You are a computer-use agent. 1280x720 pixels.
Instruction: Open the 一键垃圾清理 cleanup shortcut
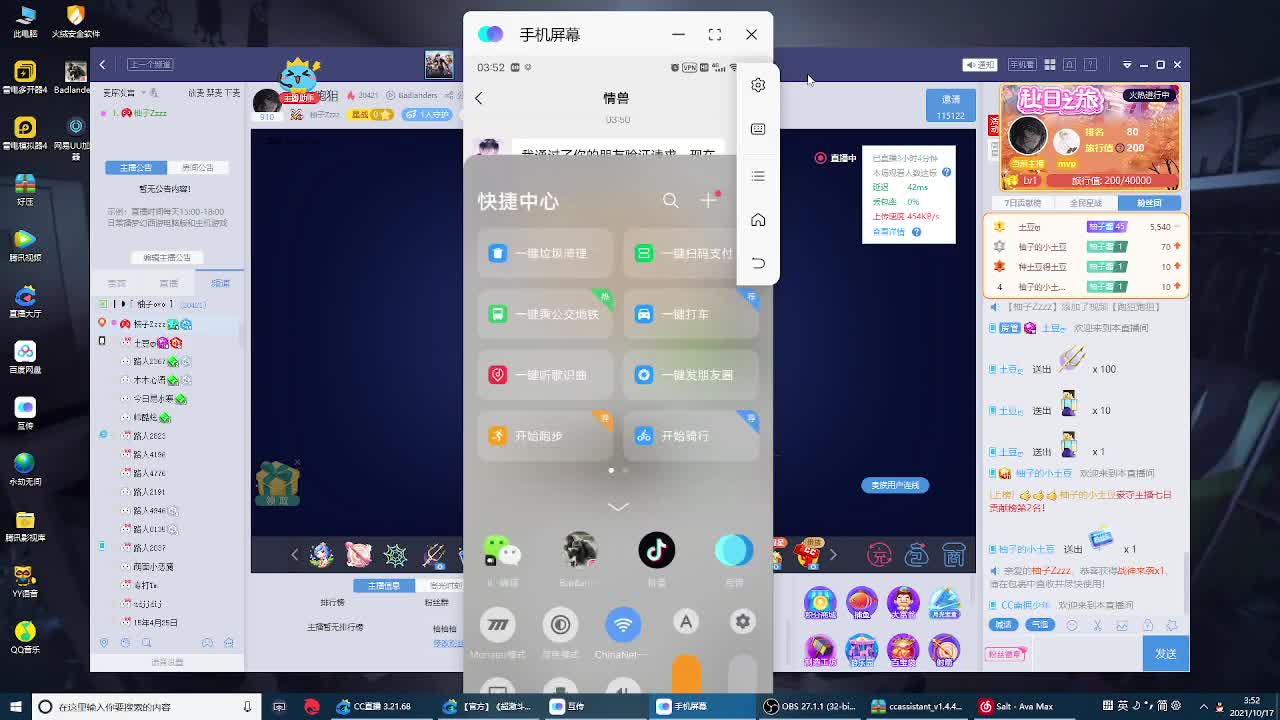point(544,253)
